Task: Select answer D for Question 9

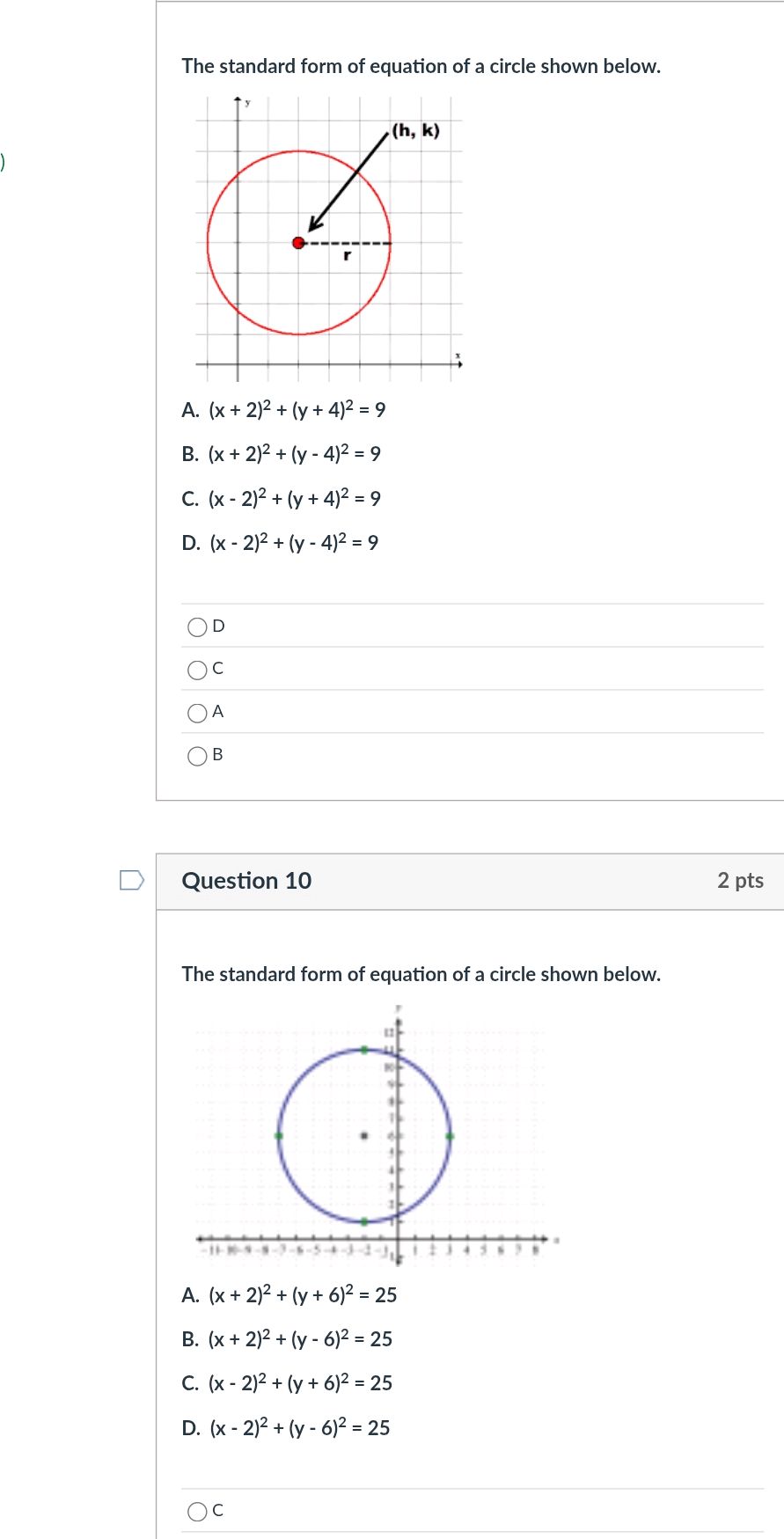Action: [x=197, y=627]
